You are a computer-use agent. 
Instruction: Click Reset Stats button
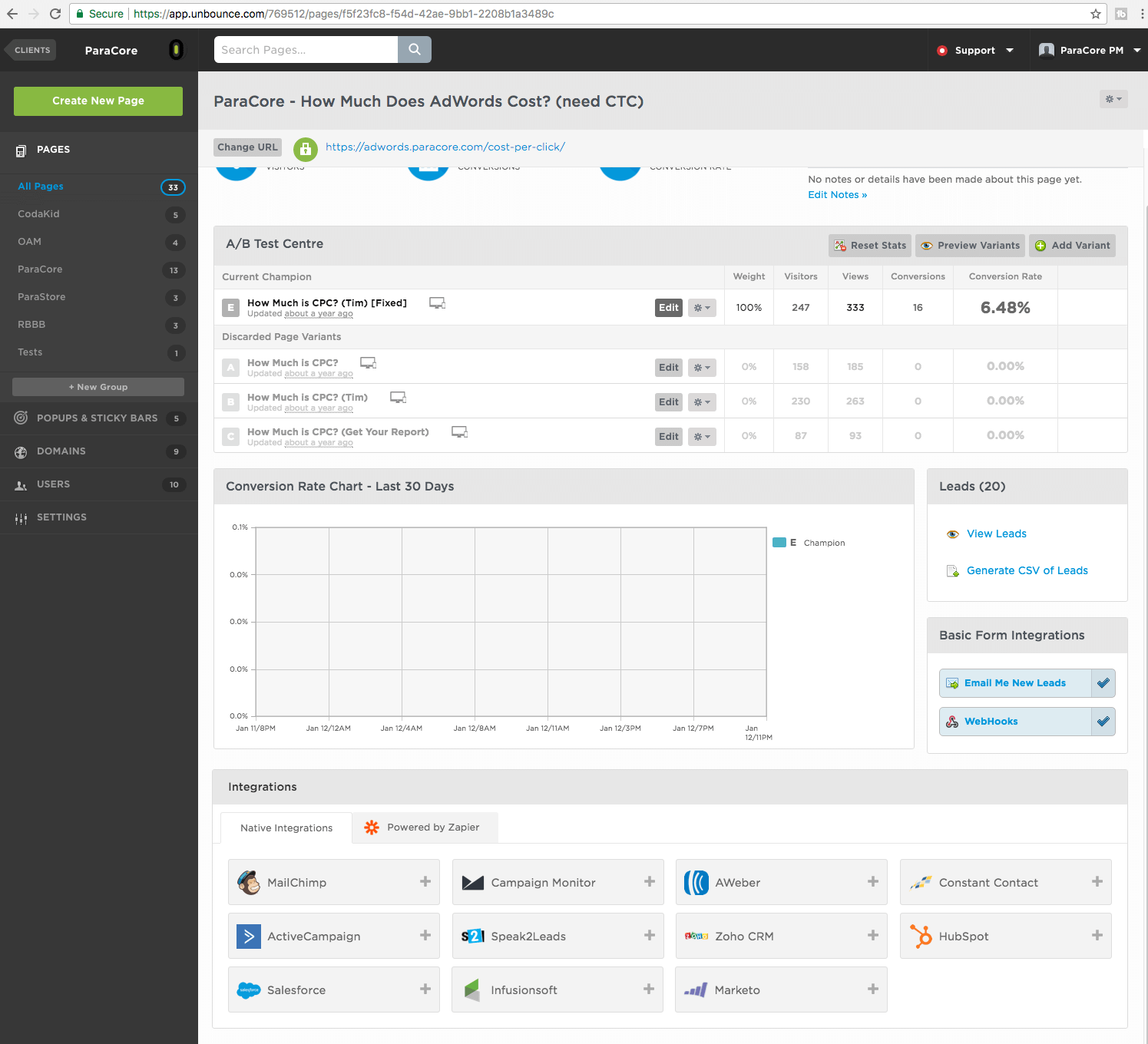point(870,246)
